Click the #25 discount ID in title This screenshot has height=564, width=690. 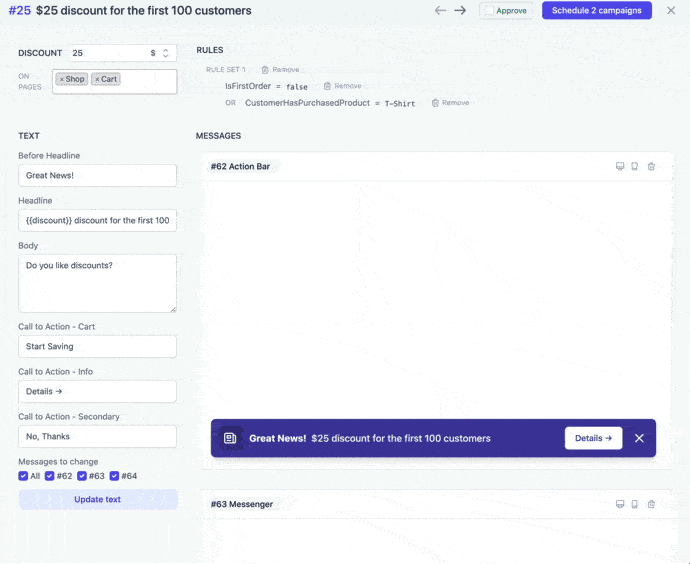[x=20, y=10]
